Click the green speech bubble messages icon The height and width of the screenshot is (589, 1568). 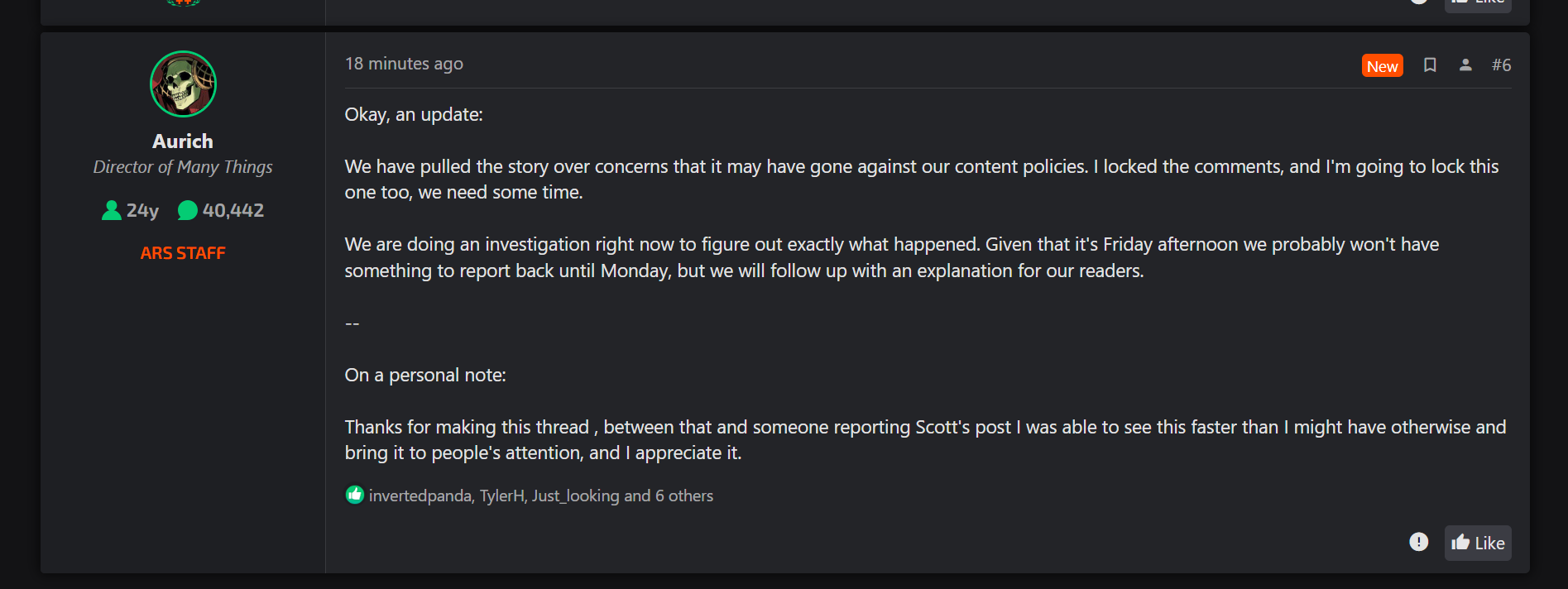tap(188, 211)
